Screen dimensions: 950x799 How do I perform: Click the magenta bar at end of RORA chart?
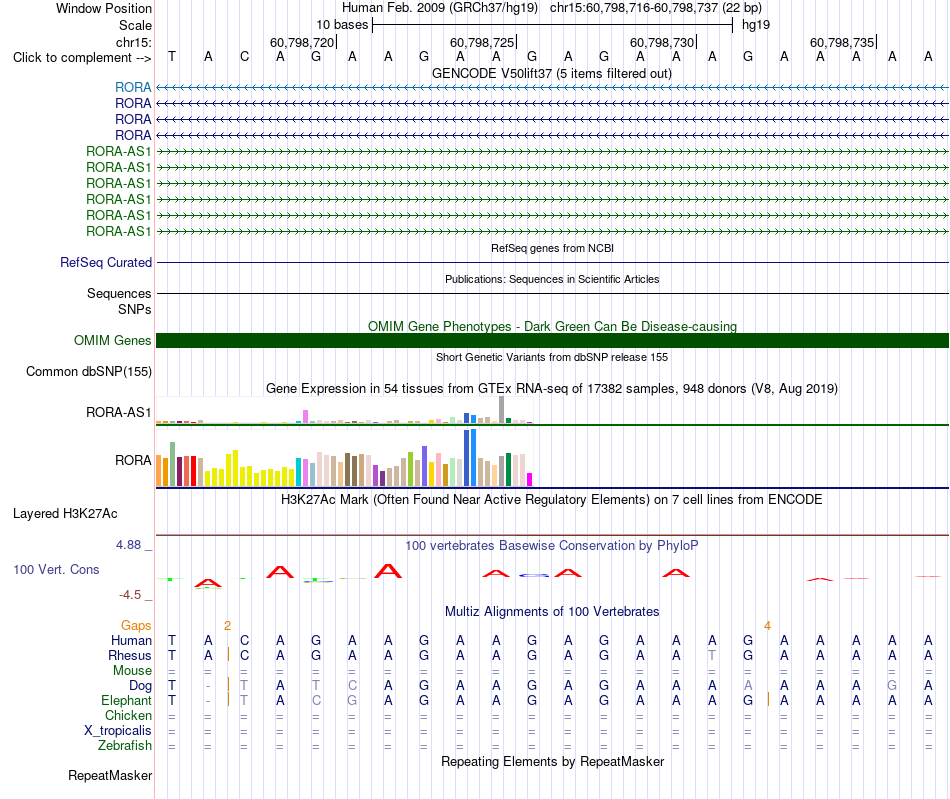pyautogui.click(x=530, y=479)
